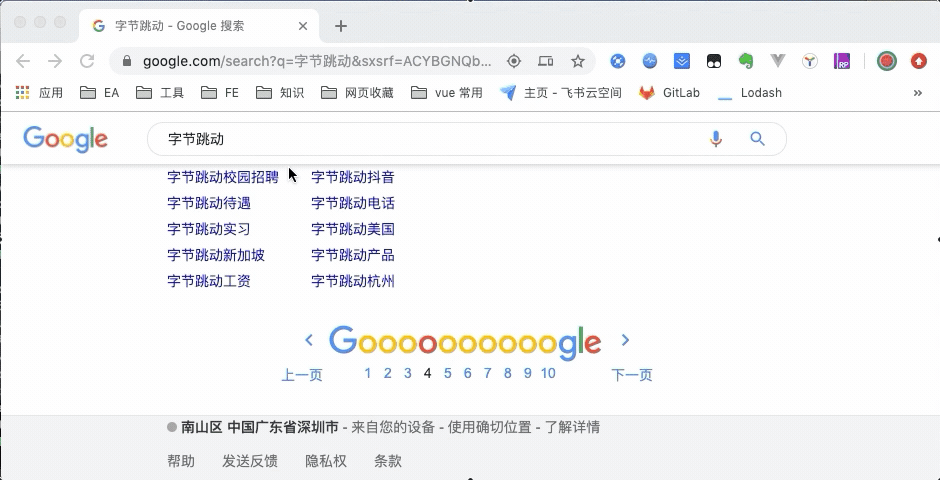This screenshot has height=480, width=940.
Task: Open the 知识 bookmarks folder
Action: [280, 93]
